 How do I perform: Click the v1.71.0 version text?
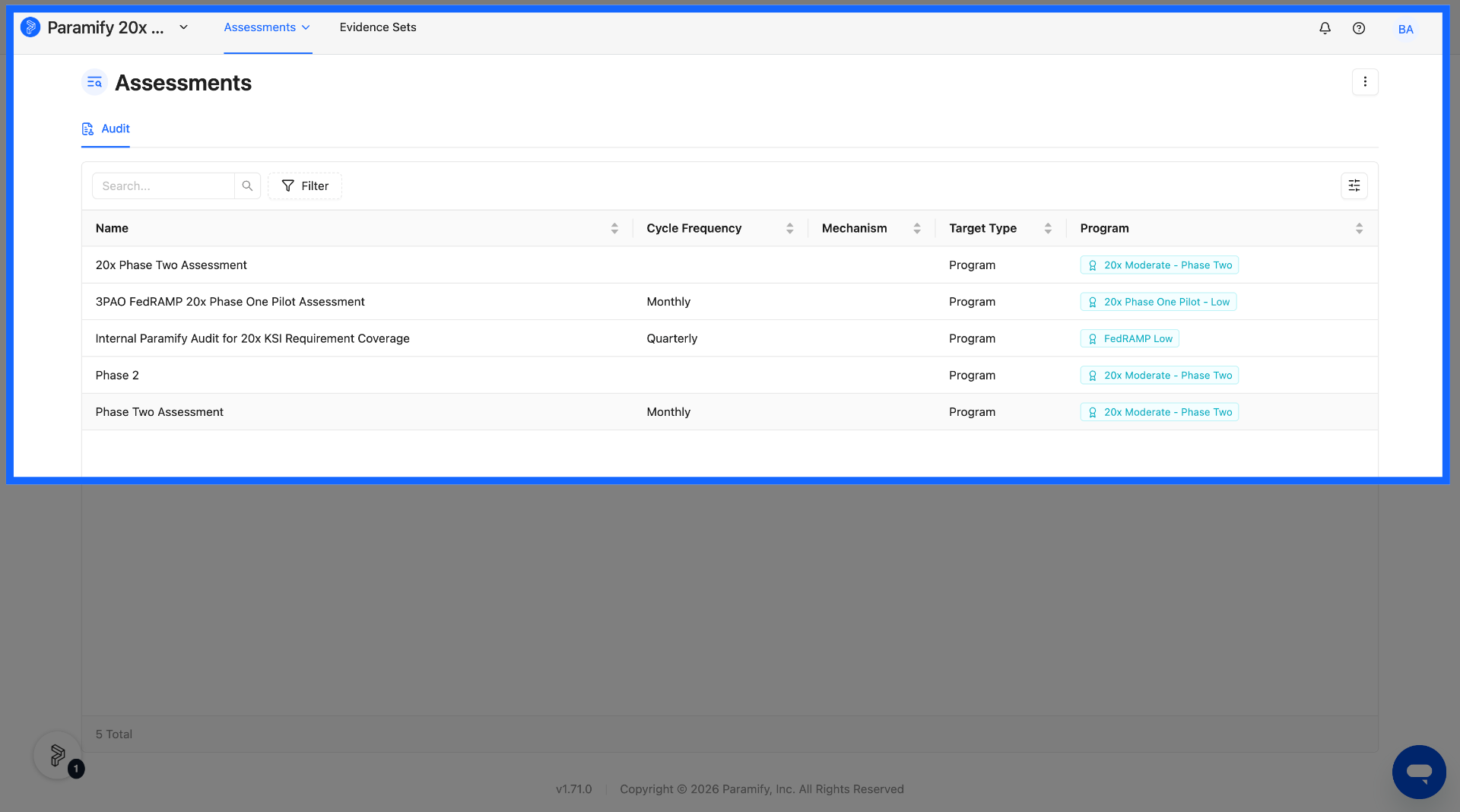click(573, 789)
